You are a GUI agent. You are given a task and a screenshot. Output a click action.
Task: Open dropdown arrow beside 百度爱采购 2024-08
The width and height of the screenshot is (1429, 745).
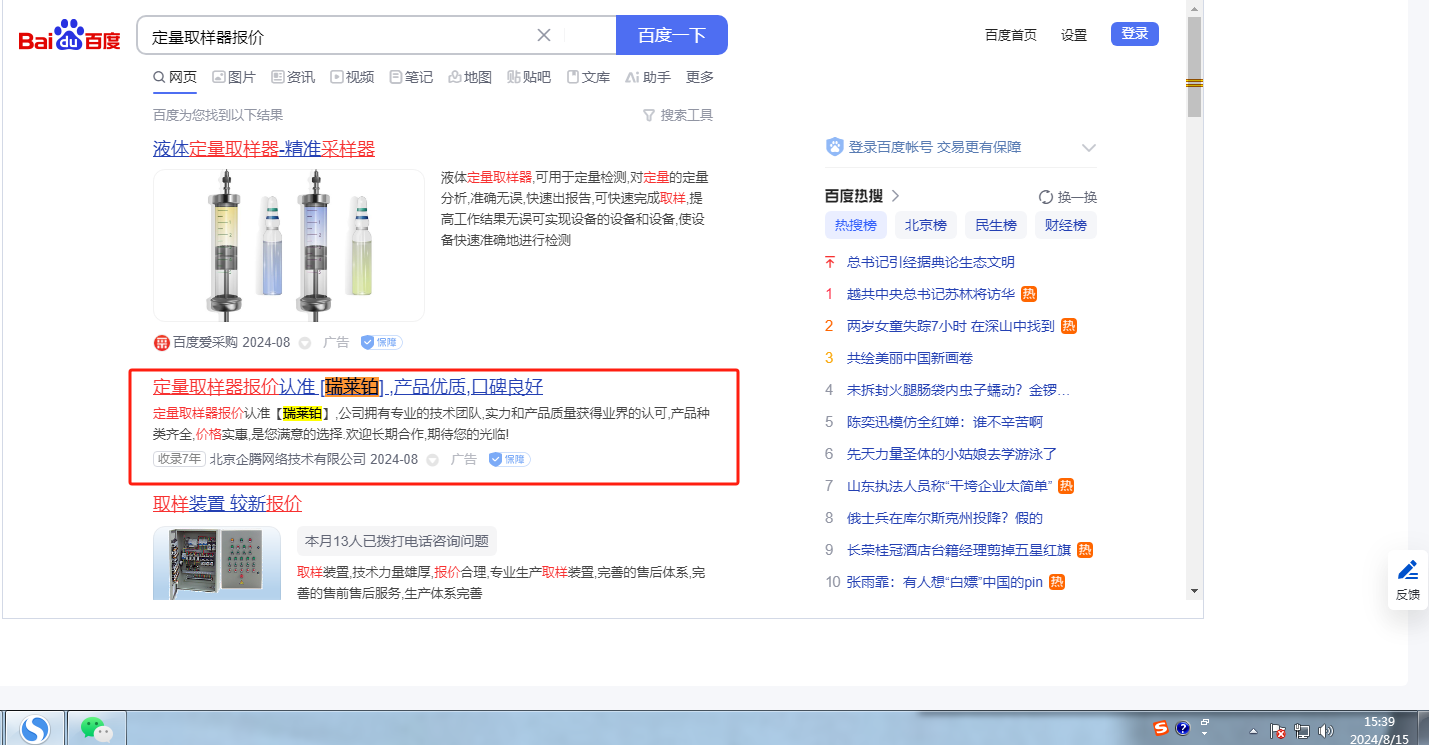coord(306,343)
